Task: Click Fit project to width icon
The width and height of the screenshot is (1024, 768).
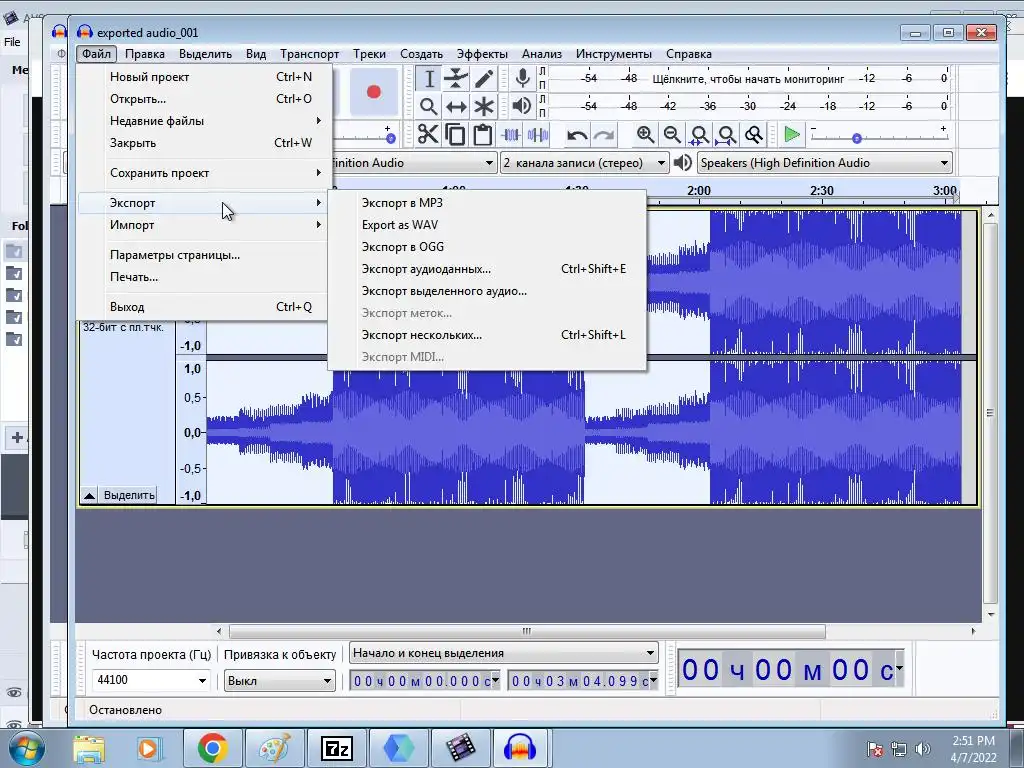Action: click(726, 135)
